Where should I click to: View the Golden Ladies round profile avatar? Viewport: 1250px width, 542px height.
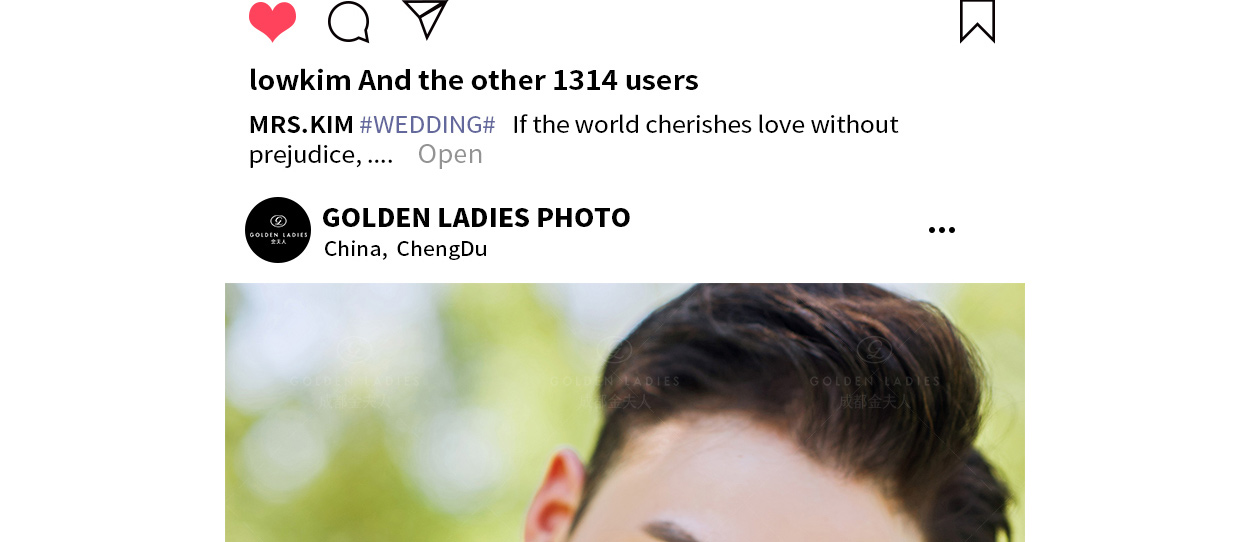tap(278, 230)
